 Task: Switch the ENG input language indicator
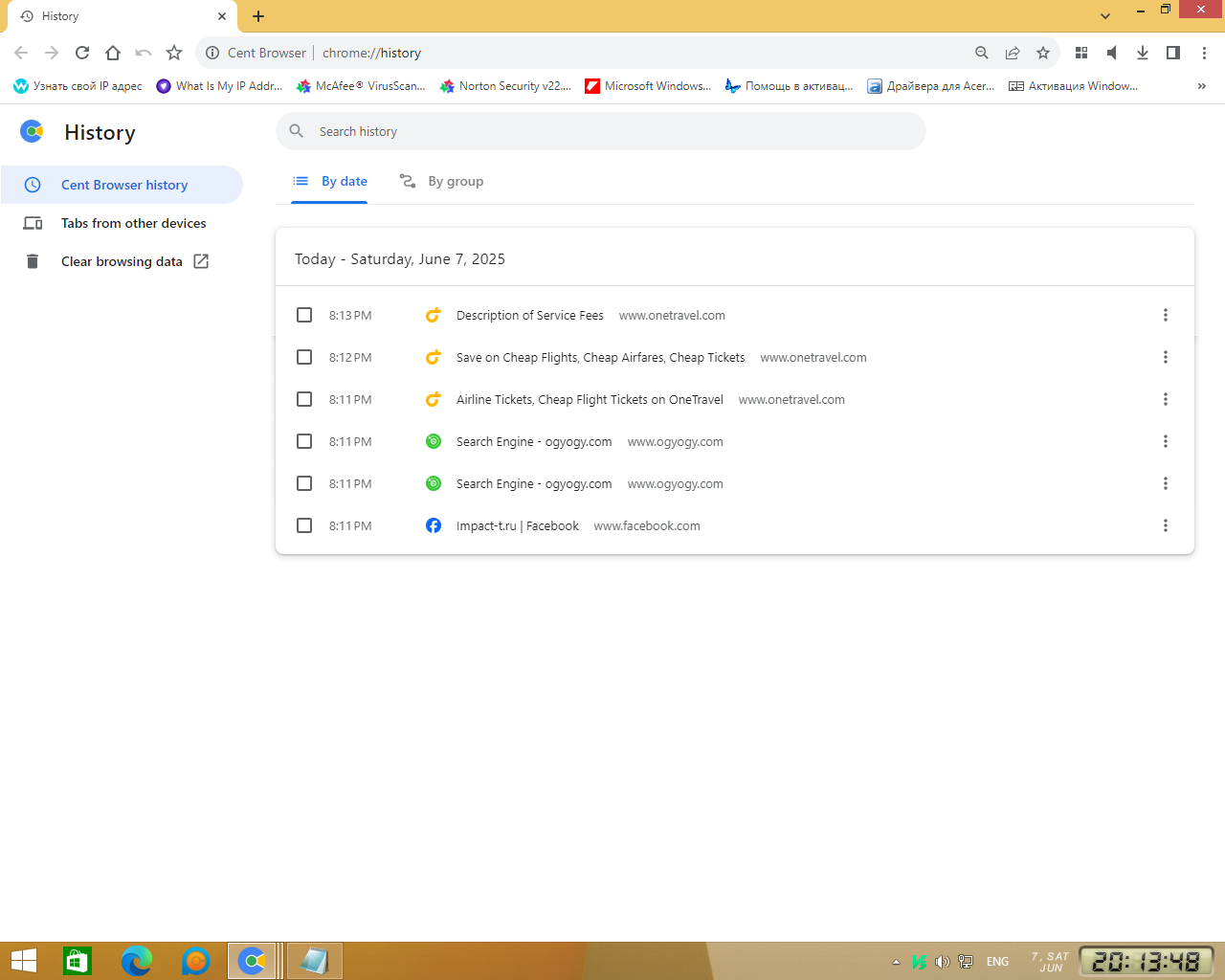tap(997, 962)
